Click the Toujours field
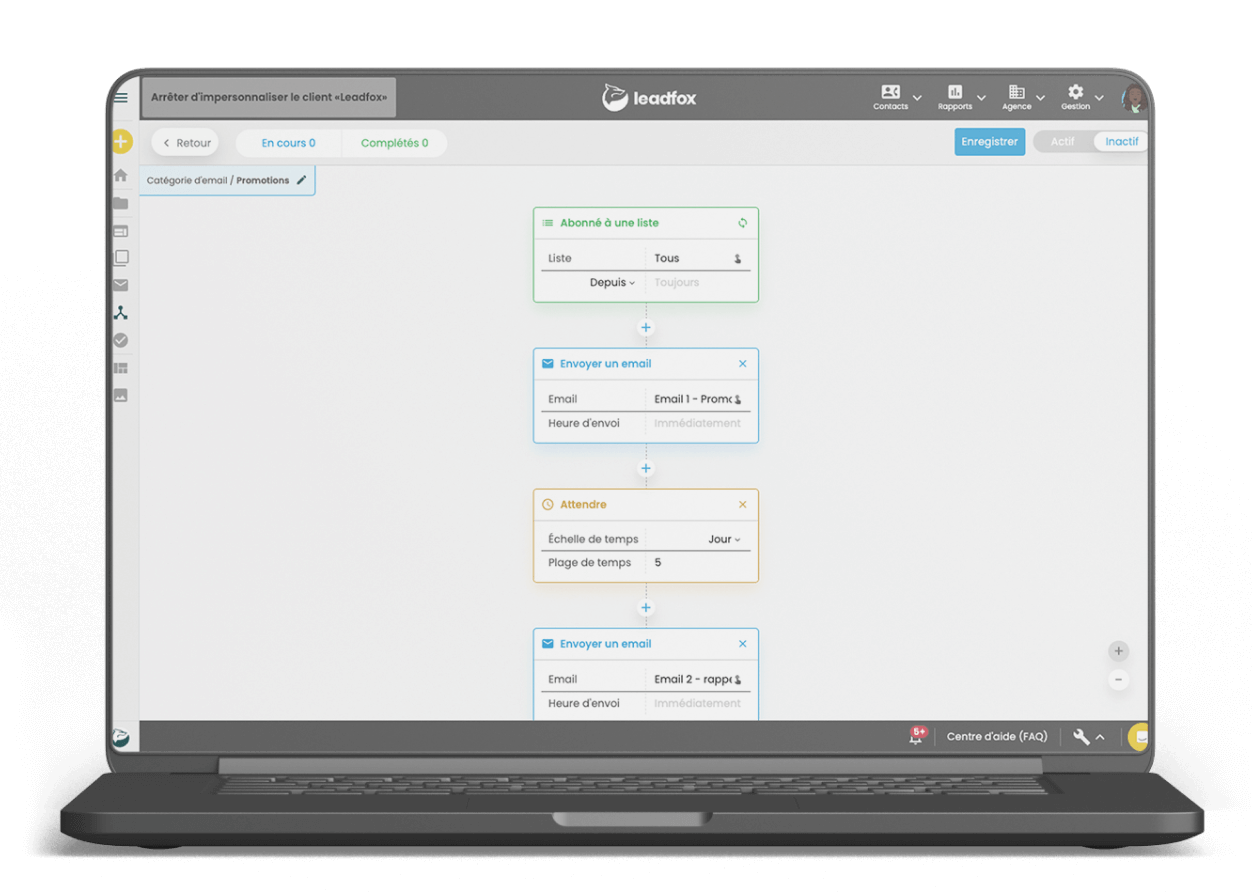This screenshot has height=892, width=1252. (698, 283)
